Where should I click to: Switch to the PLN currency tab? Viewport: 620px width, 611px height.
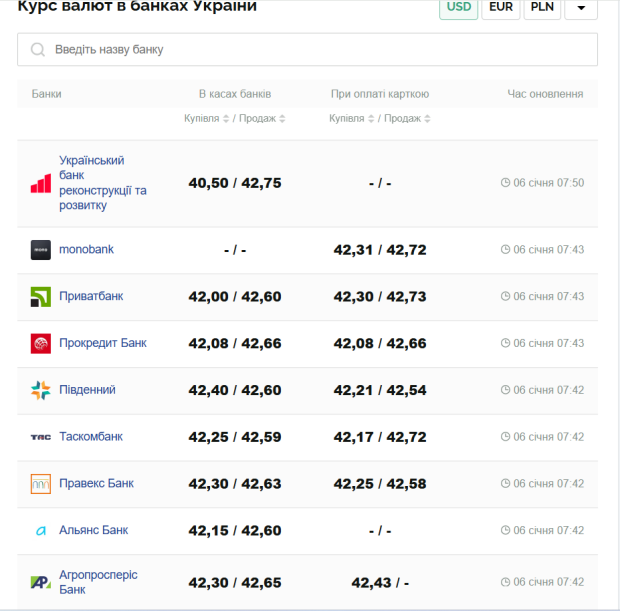pyautogui.click(x=542, y=7)
